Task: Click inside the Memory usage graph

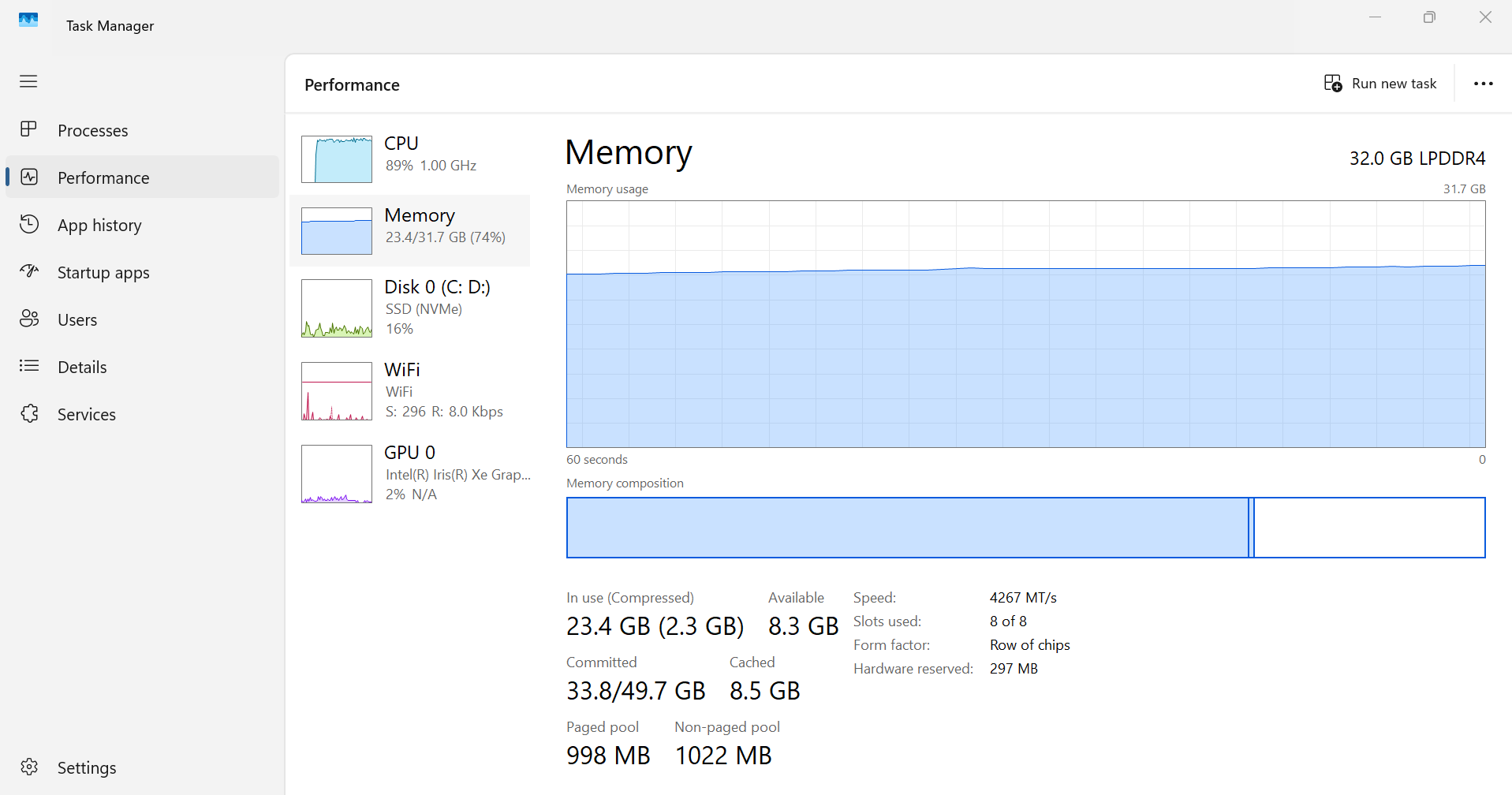Action: pyautogui.click(x=1025, y=324)
